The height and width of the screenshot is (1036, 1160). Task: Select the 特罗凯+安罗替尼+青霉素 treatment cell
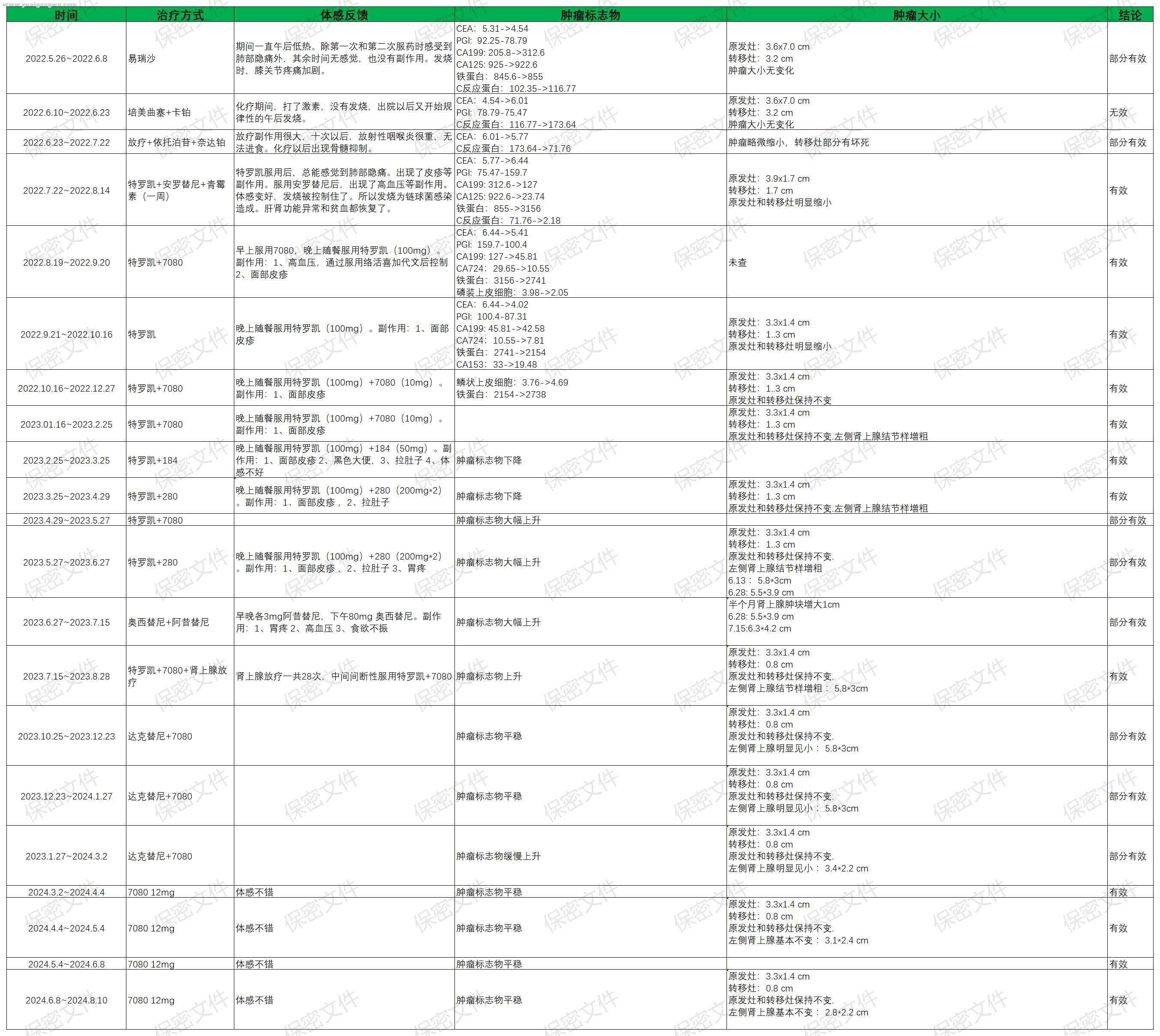click(180, 190)
